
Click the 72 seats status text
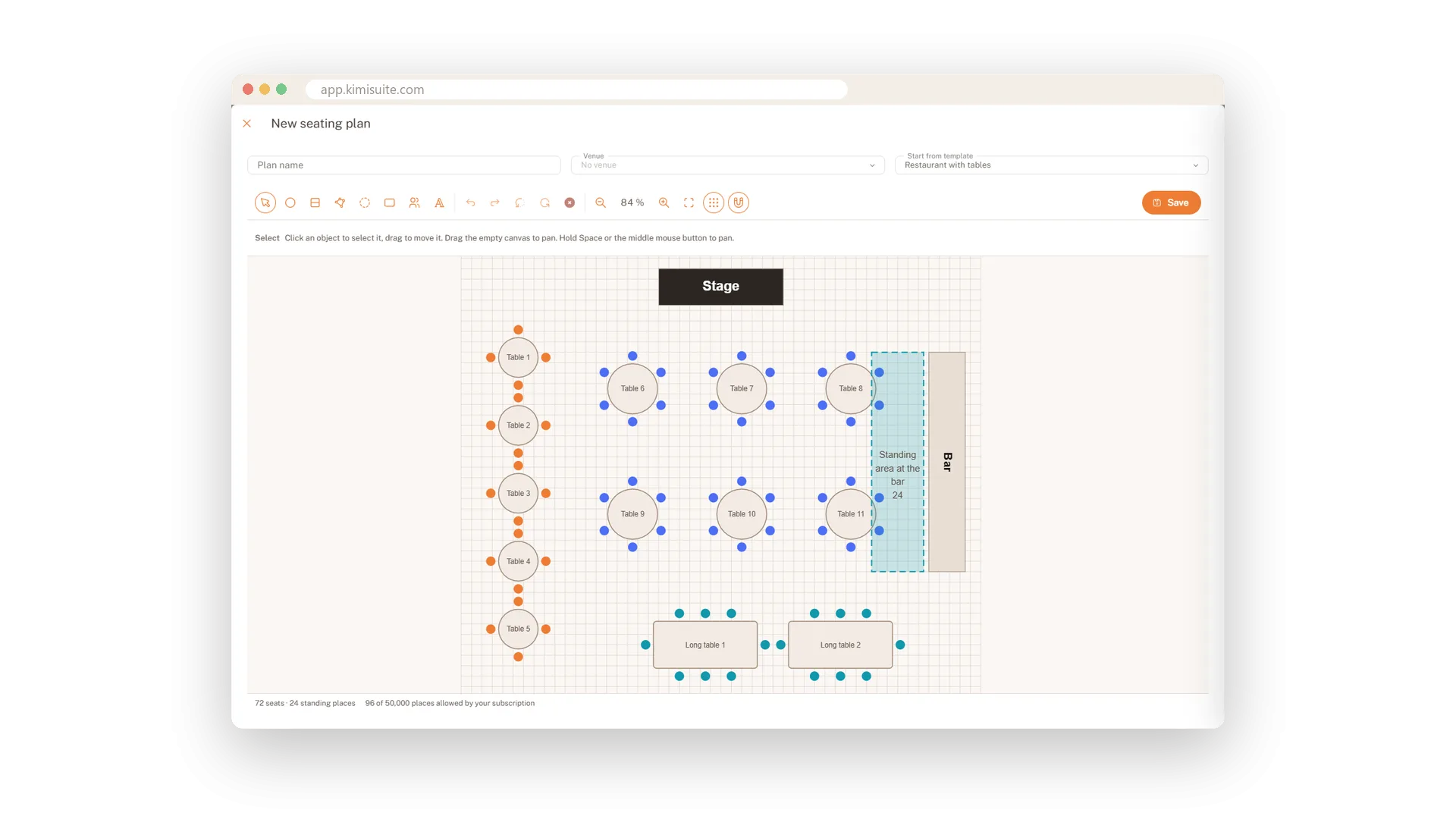click(269, 703)
